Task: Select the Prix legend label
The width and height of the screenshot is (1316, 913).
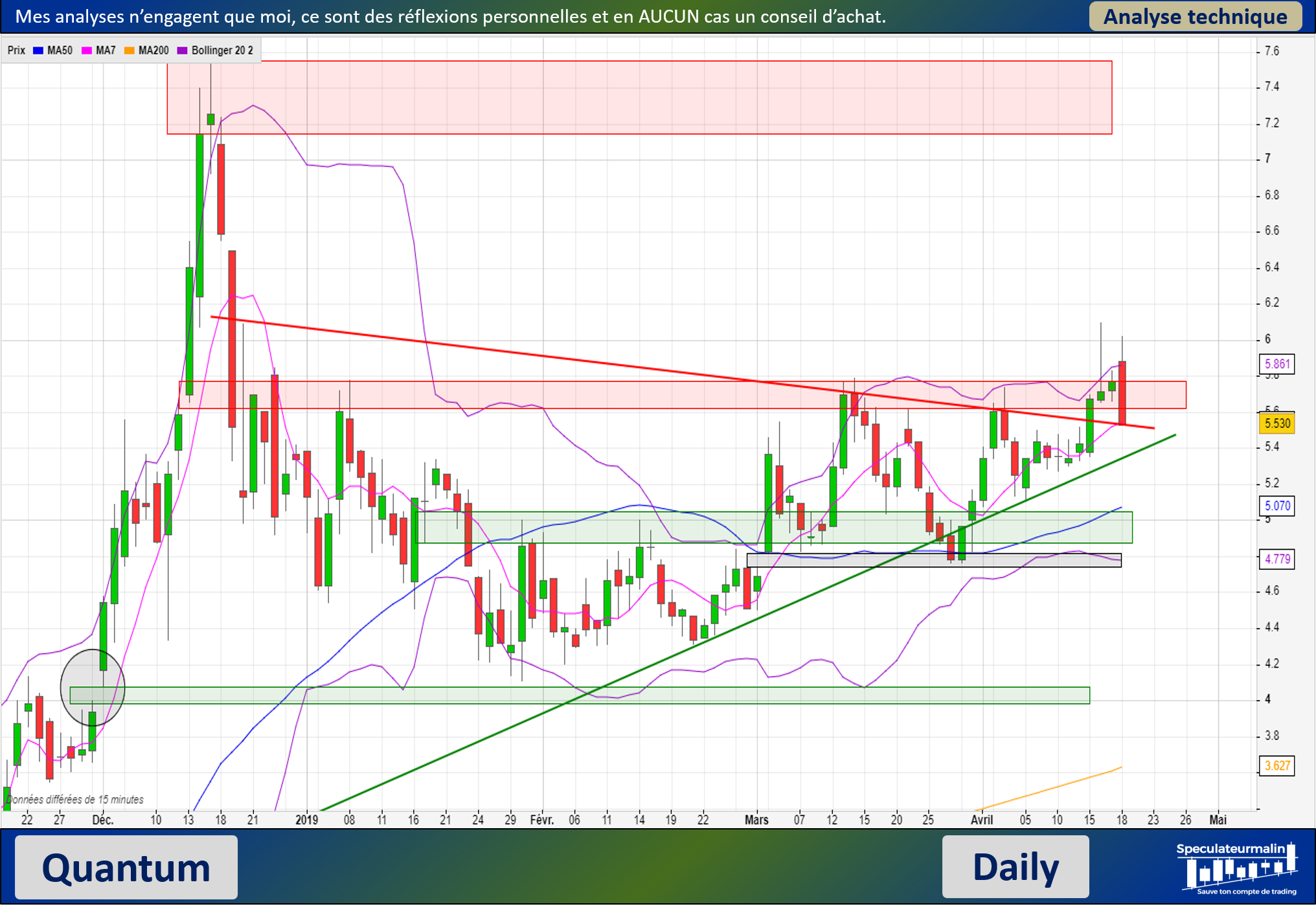Action: click(16, 51)
